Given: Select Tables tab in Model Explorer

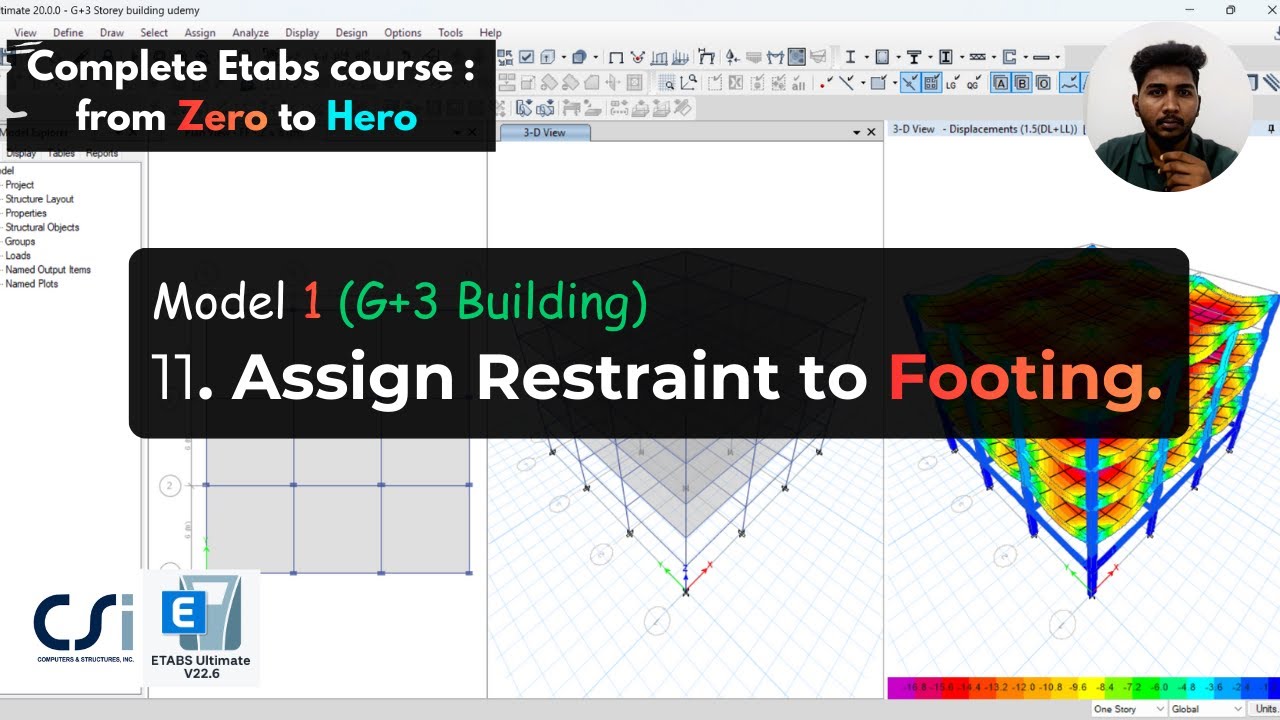Looking at the screenshot, I should tap(61, 153).
